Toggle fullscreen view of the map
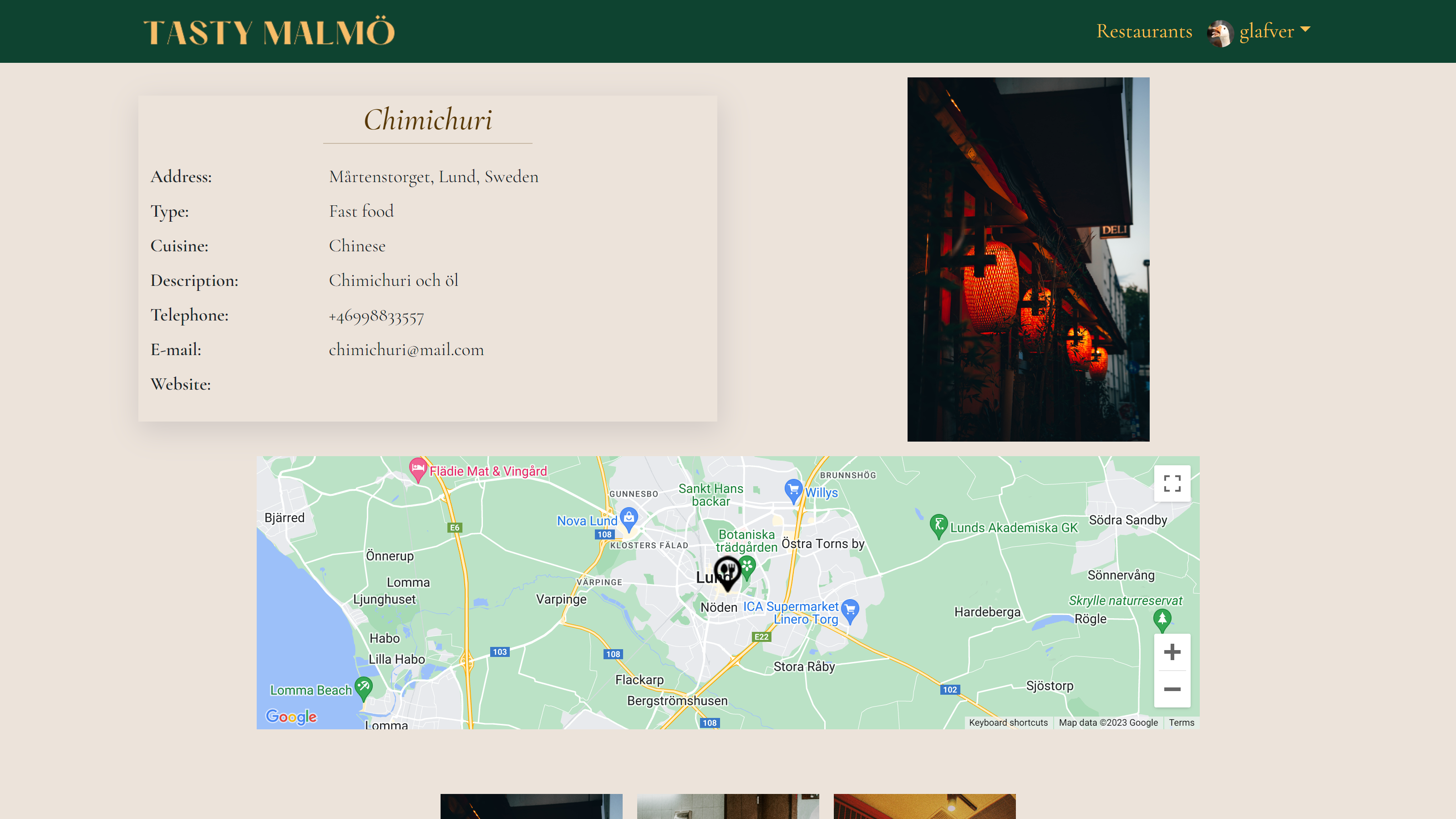 click(x=1172, y=483)
